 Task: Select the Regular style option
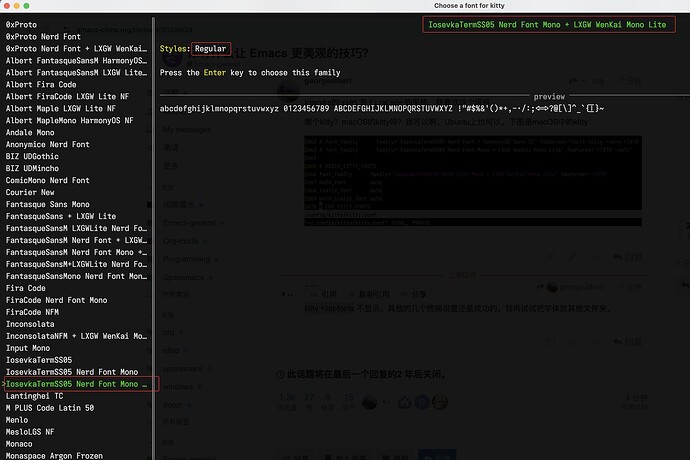coord(211,48)
